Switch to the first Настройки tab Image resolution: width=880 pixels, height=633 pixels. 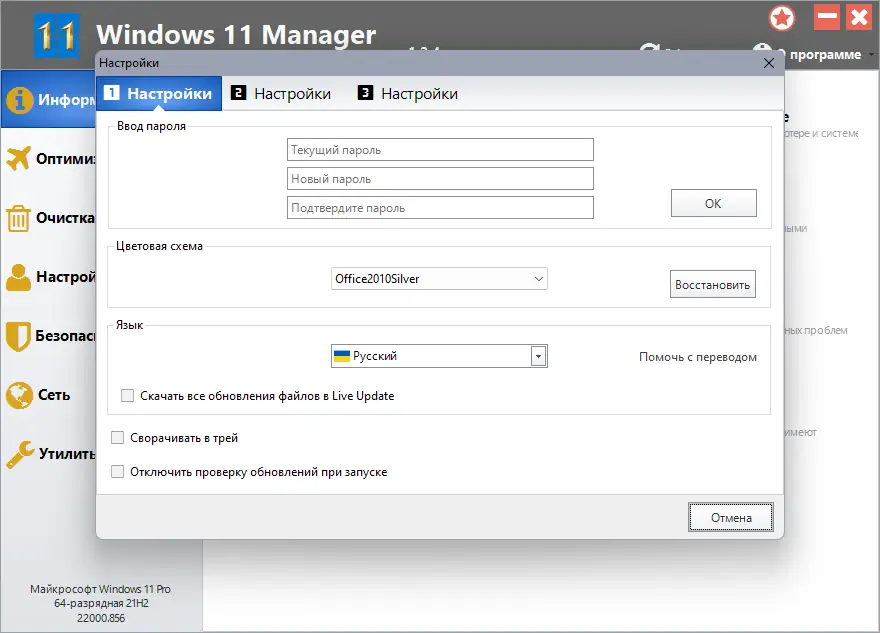click(159, 93)
